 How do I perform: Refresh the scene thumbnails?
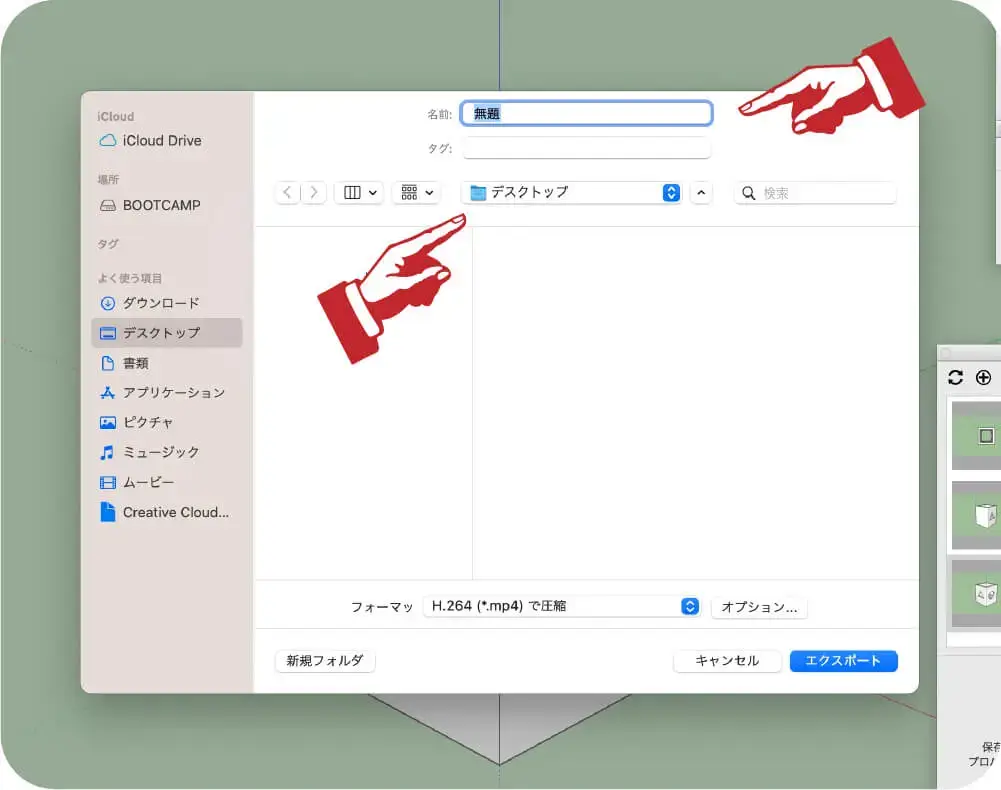955,378
